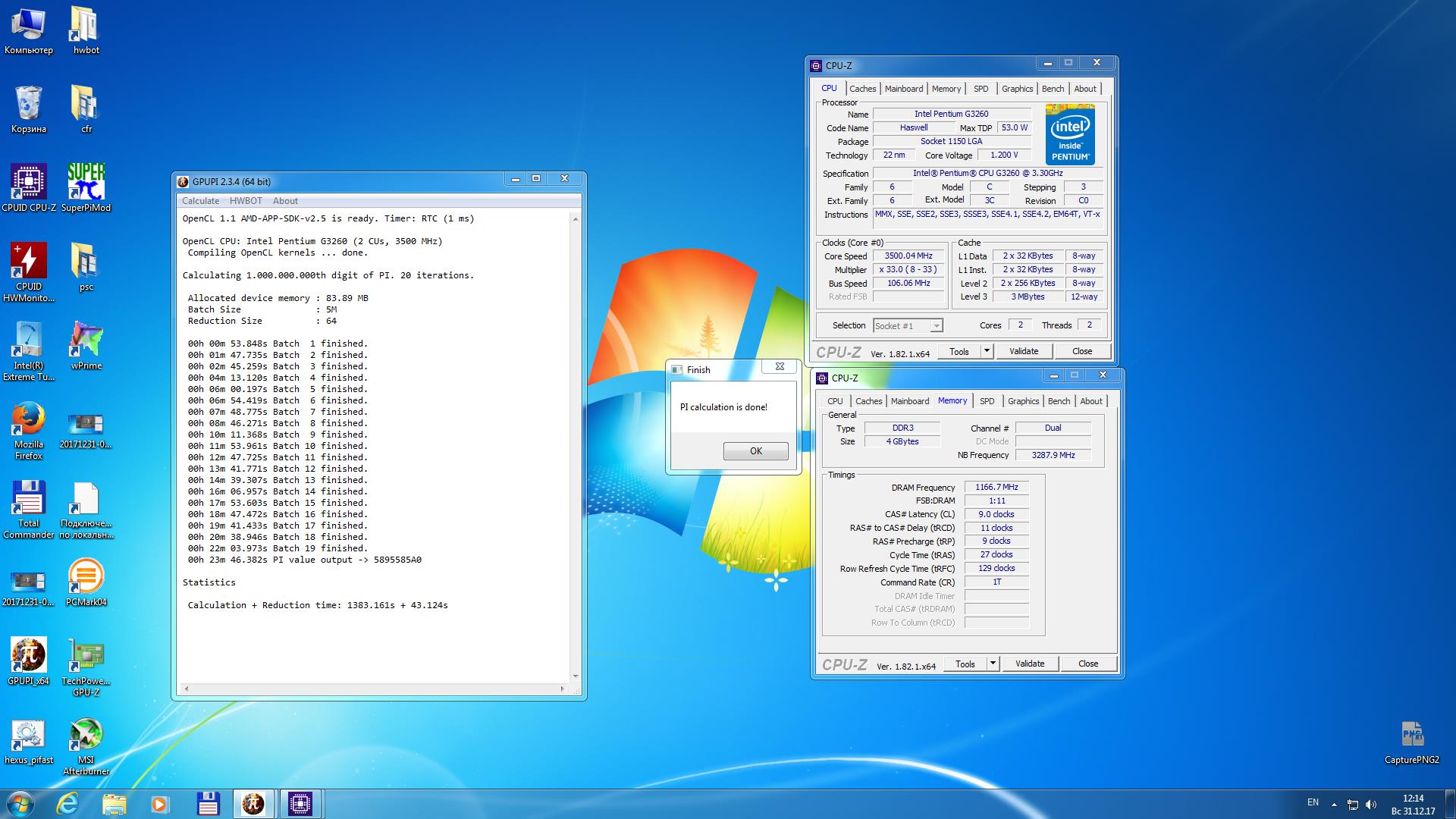This screenshot has width=1456, height=819.
Task: Open the Socket #1 selection dropdown
Action: click(x=907, y=325)
